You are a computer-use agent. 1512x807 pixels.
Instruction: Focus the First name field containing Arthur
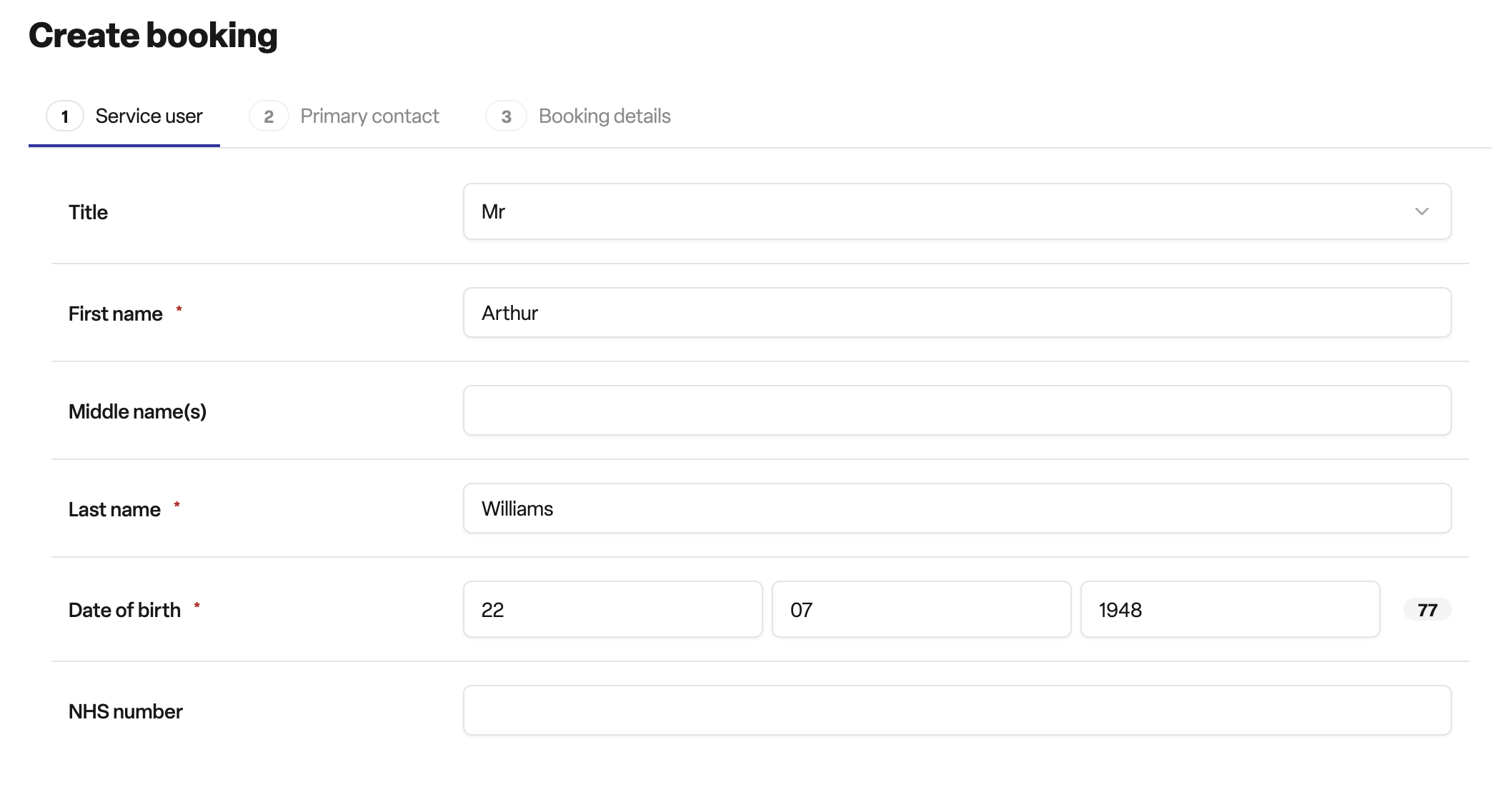click(957, 313)
